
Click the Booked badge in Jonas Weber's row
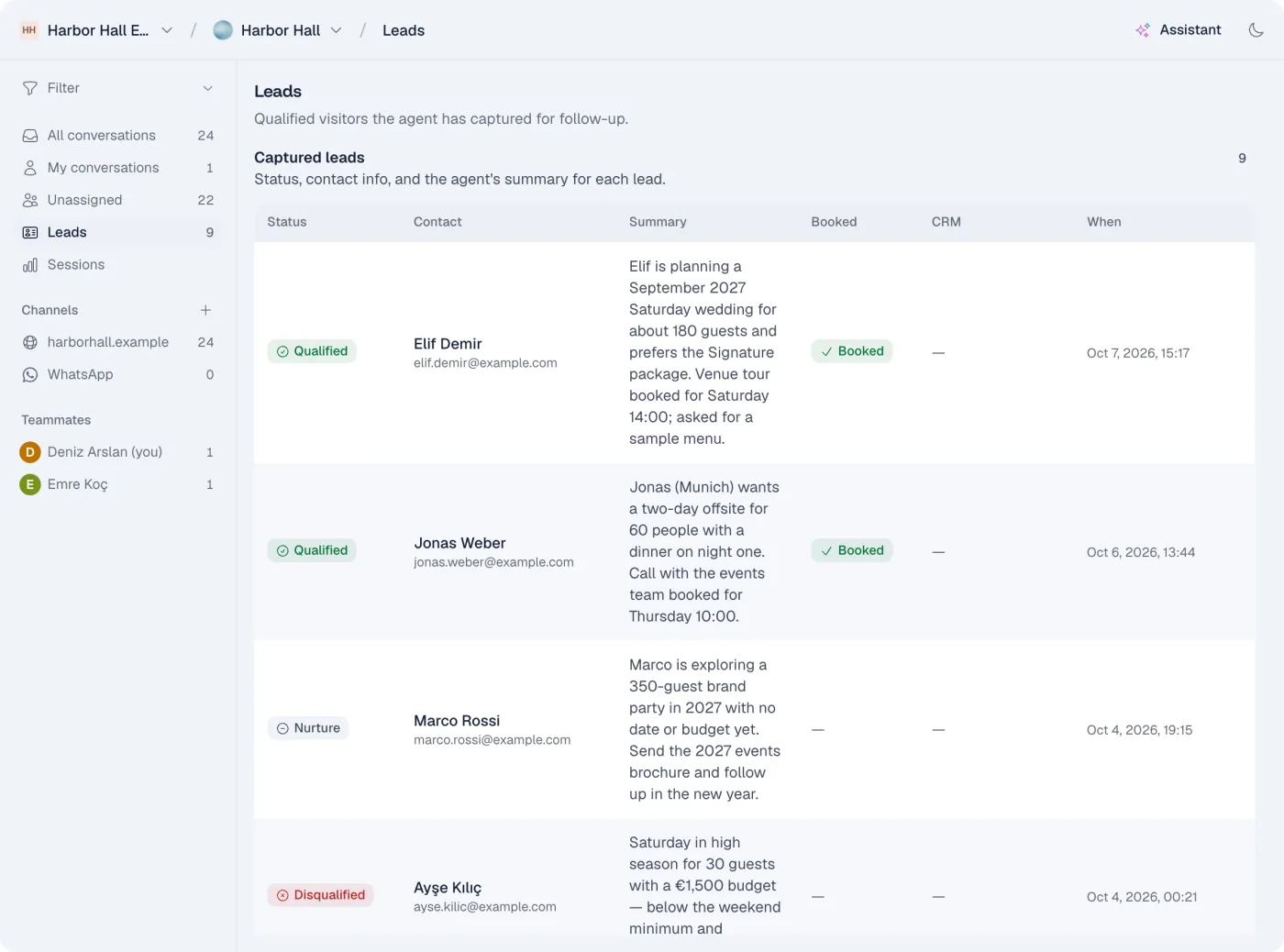click(x=852, y=550)
